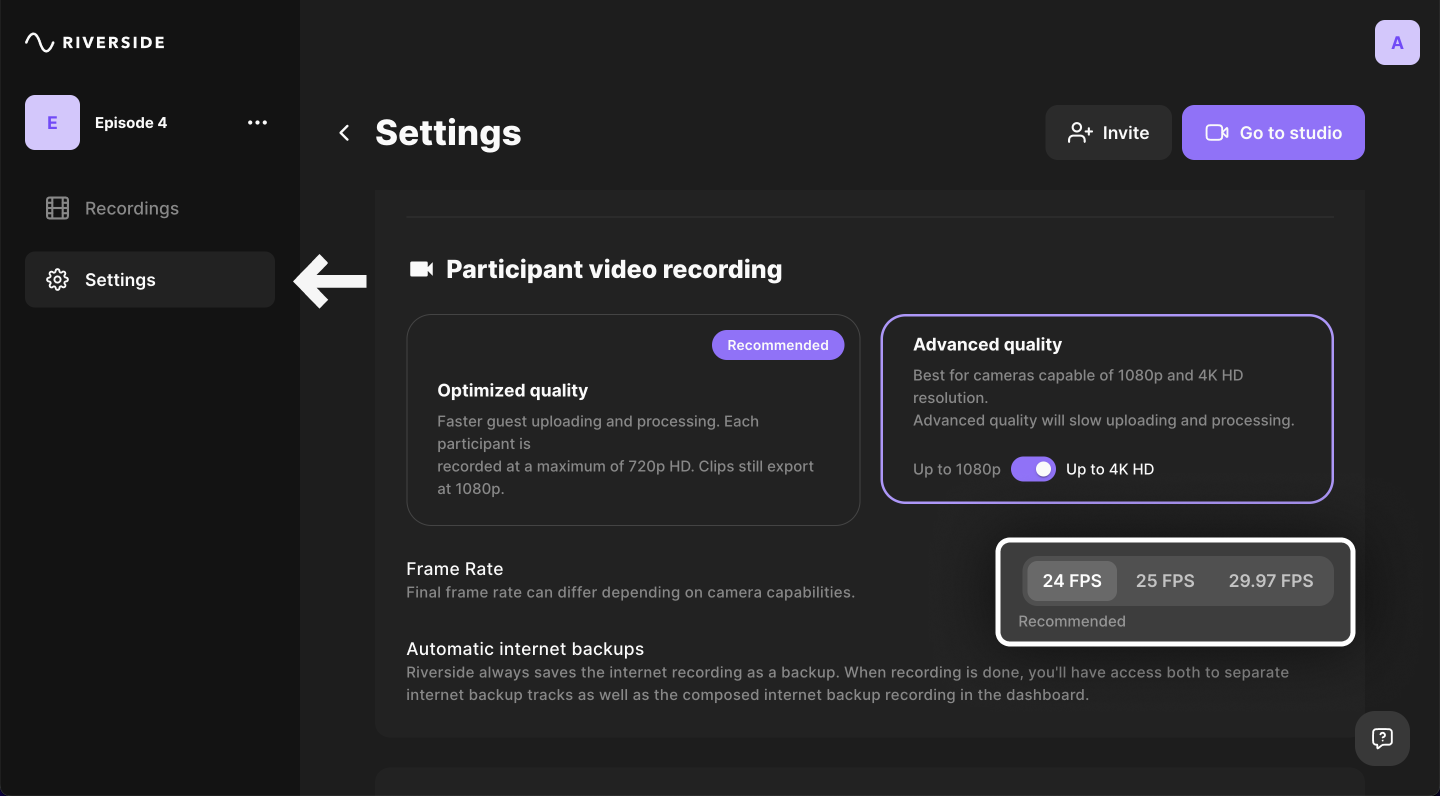Click the Riverside logo
The width and height of the screenshot is (1440, 796).
pos(95,42)
